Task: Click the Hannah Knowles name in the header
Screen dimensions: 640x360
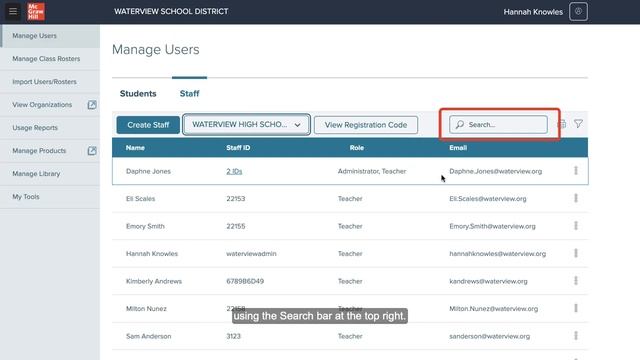Action: pos(533,12)
